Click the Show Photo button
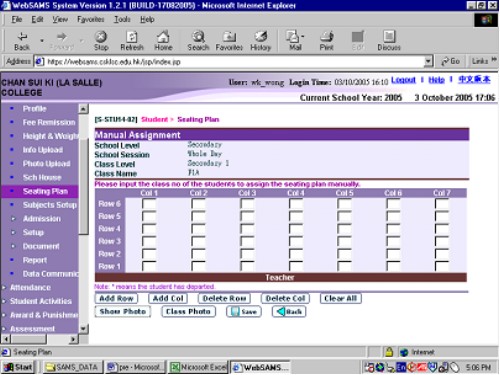500x375 pixels. click(x=123, y=312)
